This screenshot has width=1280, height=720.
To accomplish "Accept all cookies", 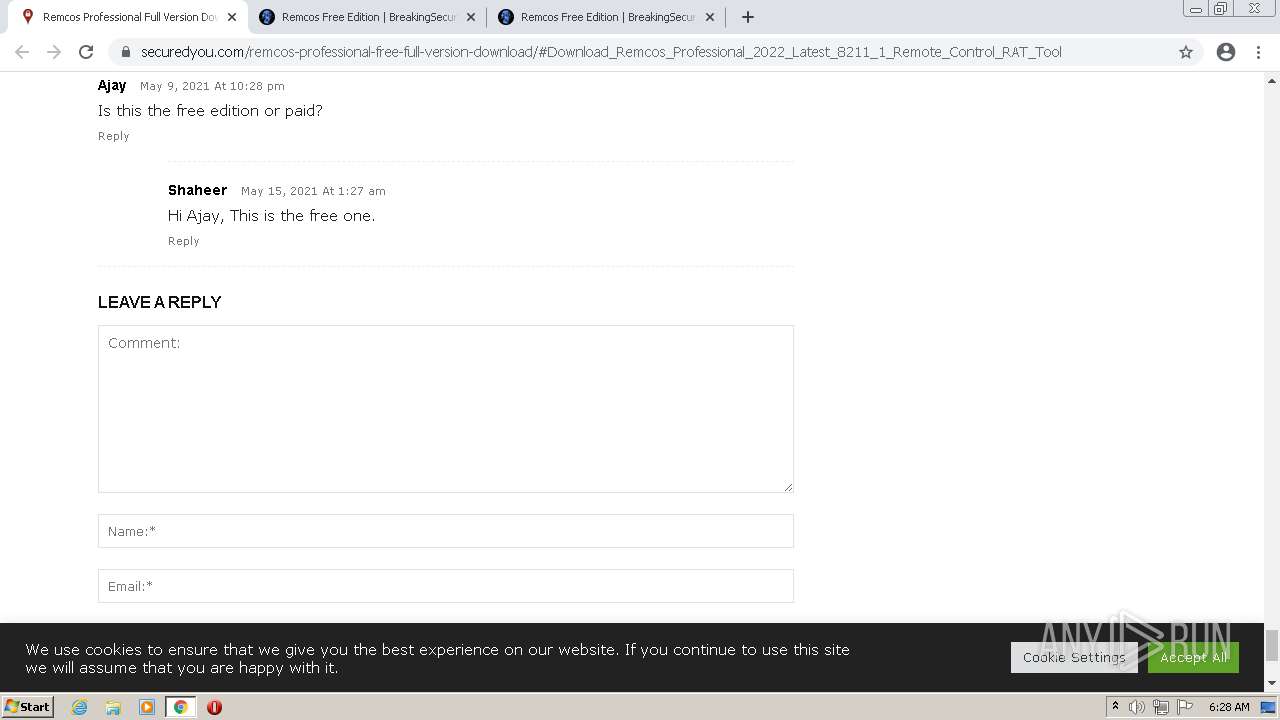I will pos(1193,657).
